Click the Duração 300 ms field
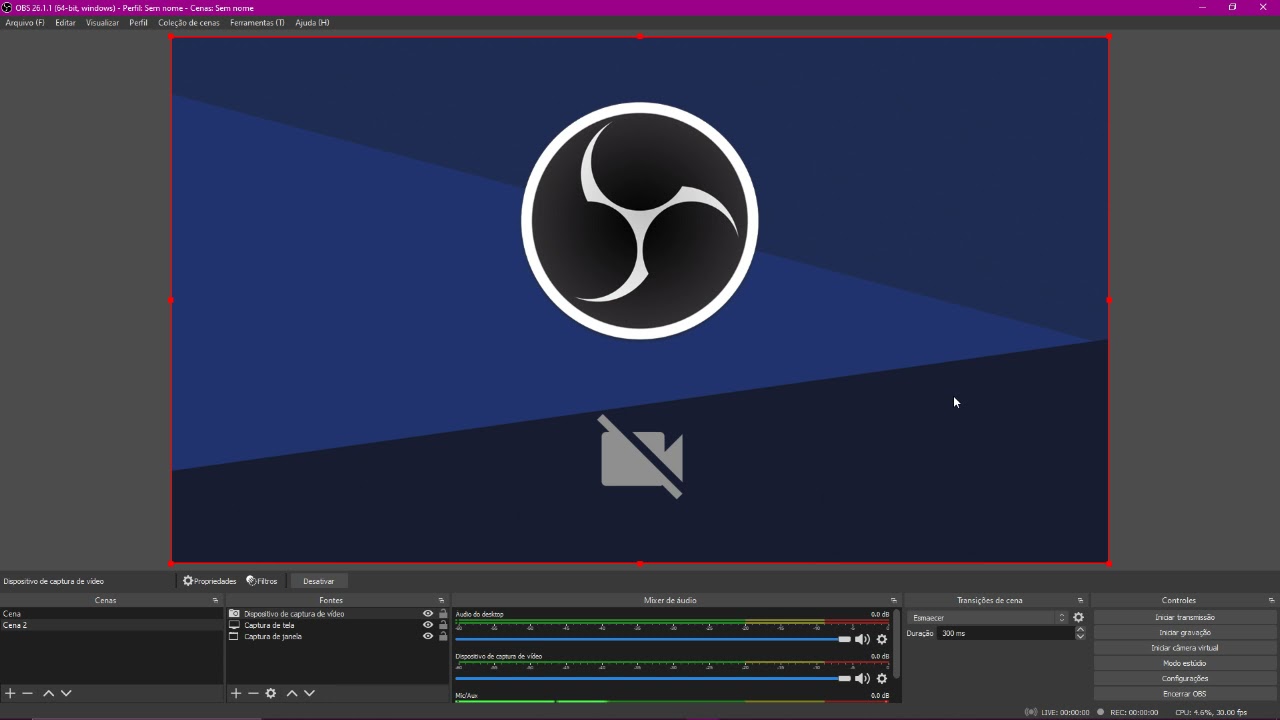 (x=1005, y=633)
